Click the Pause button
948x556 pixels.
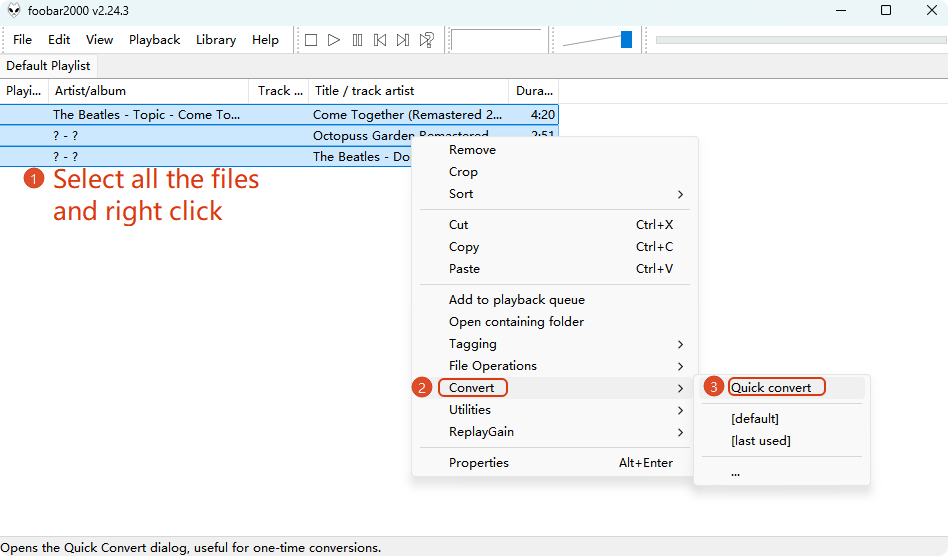[x=357, y=40]
